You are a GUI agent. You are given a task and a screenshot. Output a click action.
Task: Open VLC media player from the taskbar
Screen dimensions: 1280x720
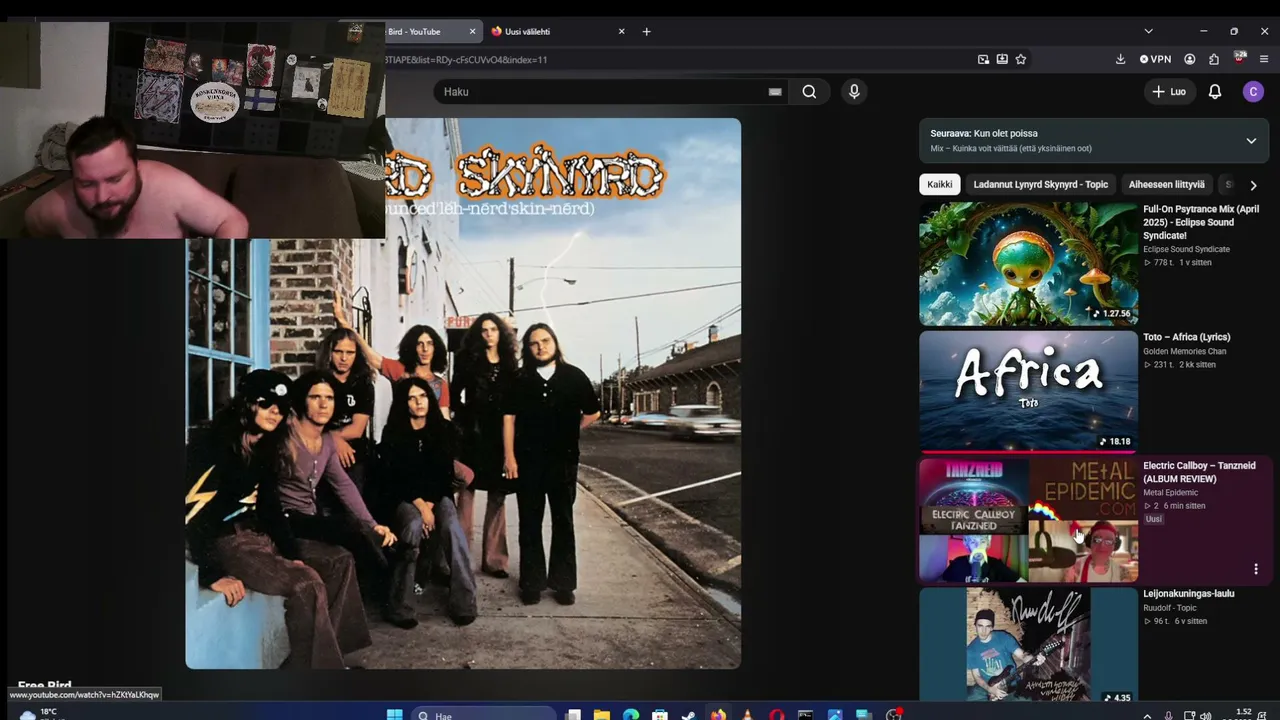[747, 715]
